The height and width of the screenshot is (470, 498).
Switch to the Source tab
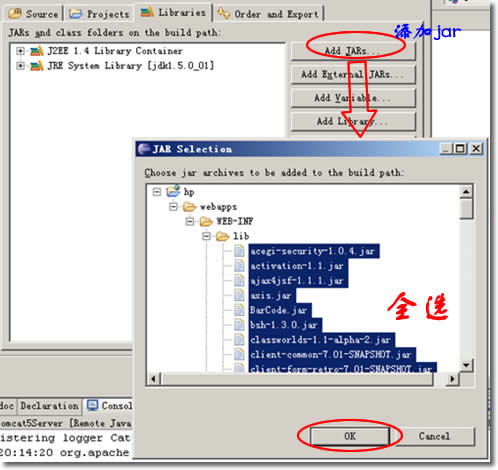(x=33, y=14)
